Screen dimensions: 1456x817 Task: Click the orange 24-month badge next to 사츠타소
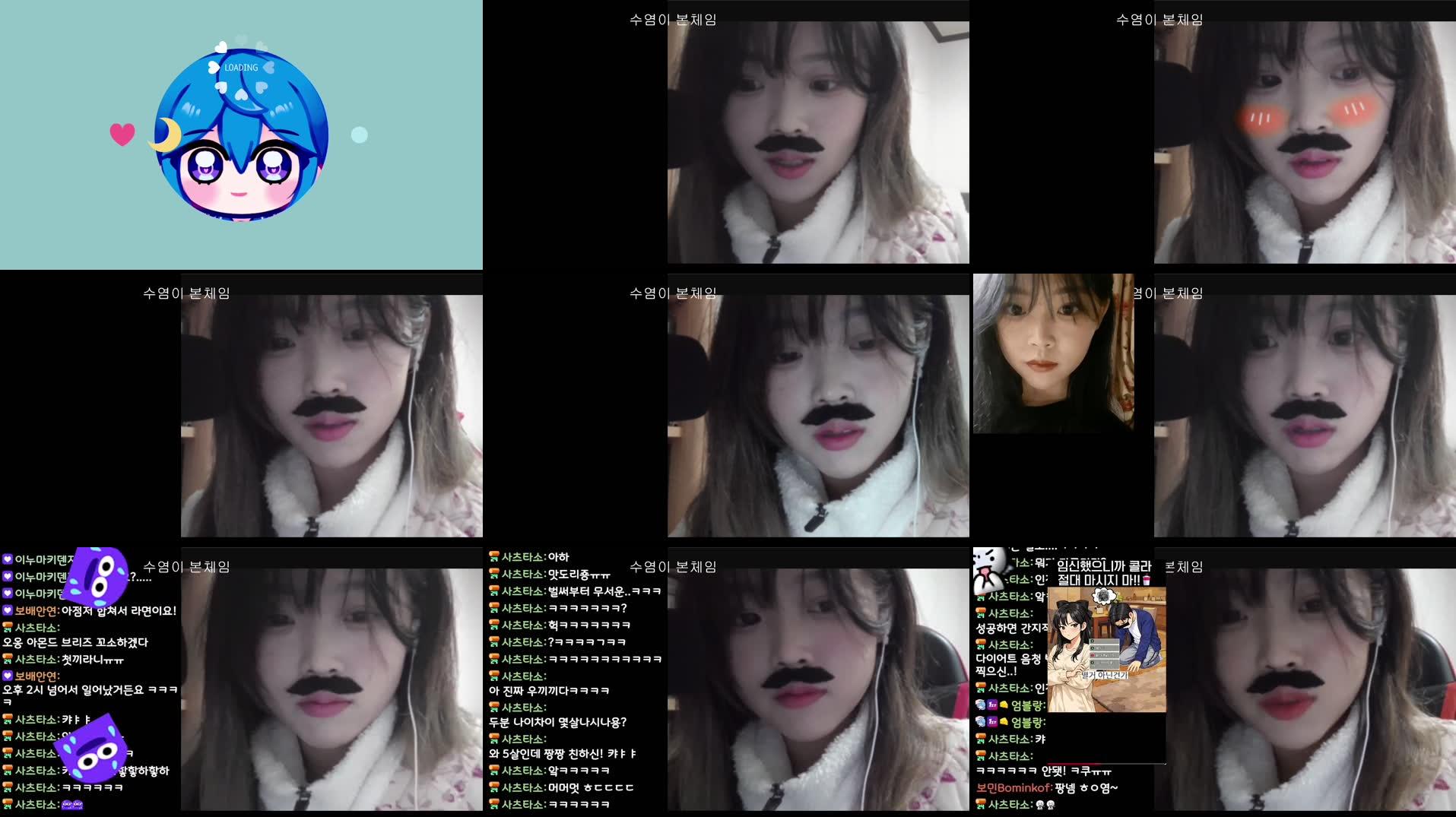tap(6, 626)
